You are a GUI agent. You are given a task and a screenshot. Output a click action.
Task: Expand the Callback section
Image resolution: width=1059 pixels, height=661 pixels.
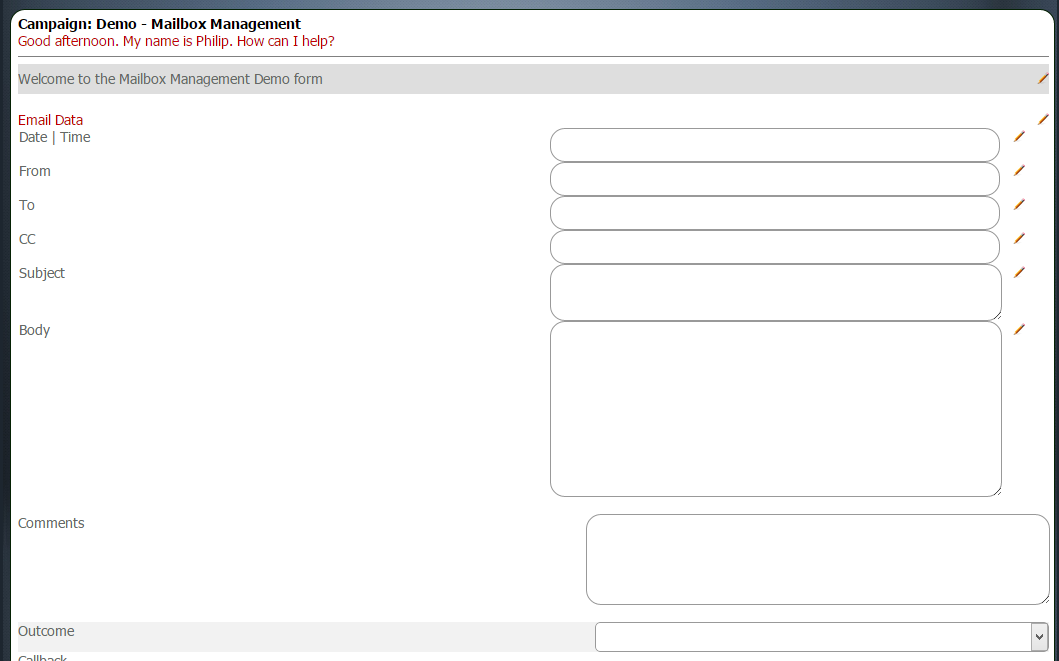point(42,656)
